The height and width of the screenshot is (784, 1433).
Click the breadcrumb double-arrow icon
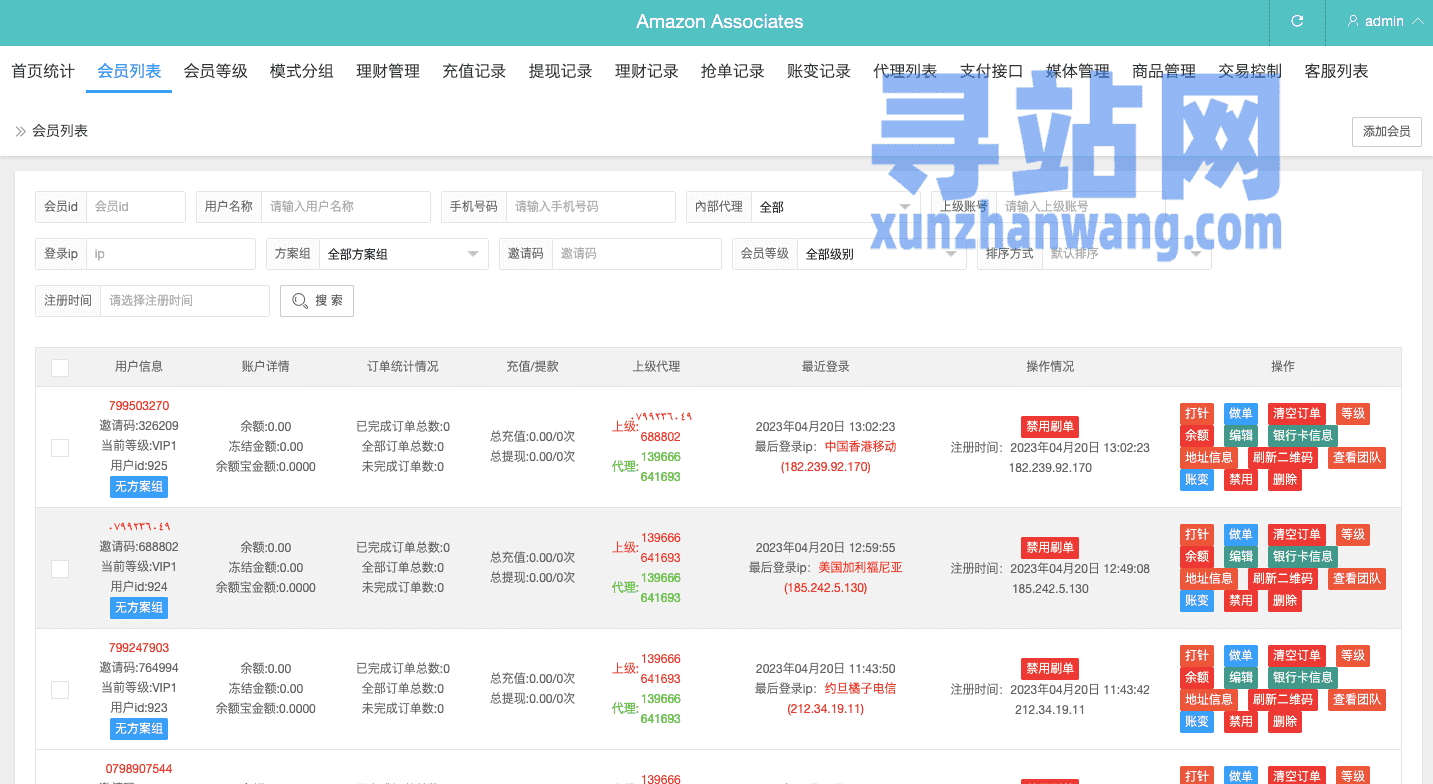(20, 131)
